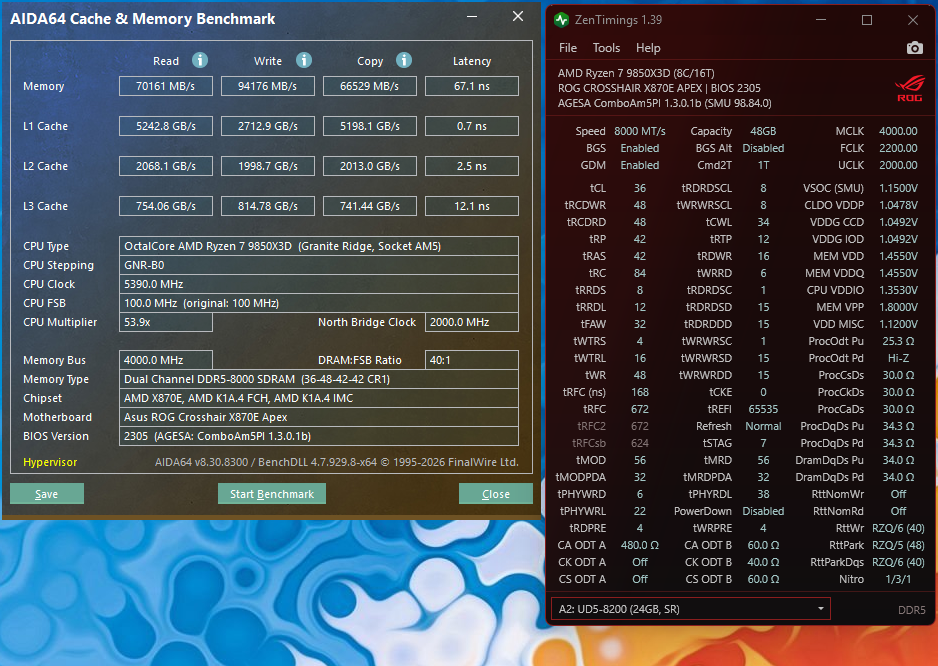Screen dimensions: 938x666
Task: Click Save button in AIDA64
Action: coord(47,494)
